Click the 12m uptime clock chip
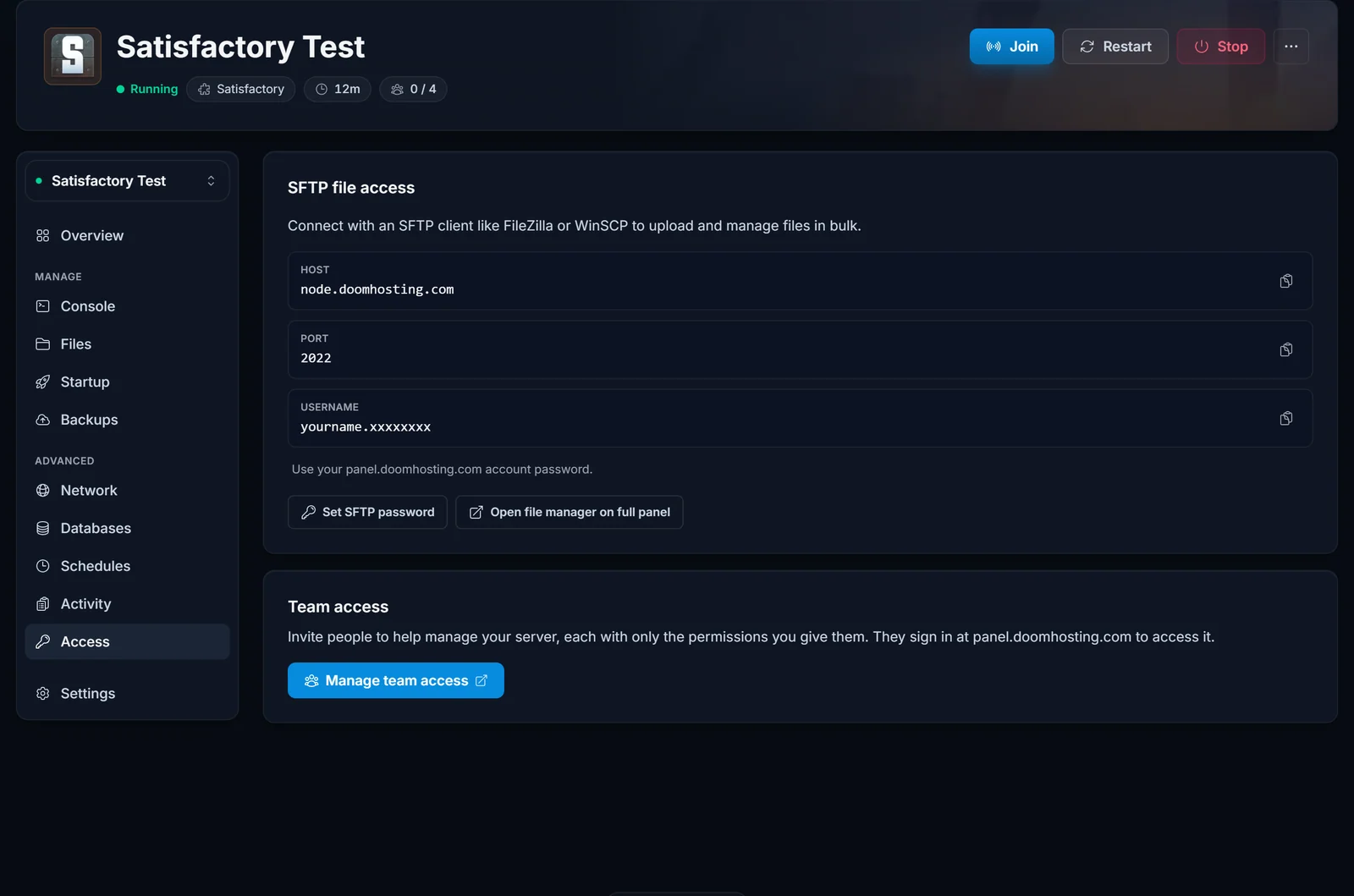The image size is (1354, 896). (338, 89)
